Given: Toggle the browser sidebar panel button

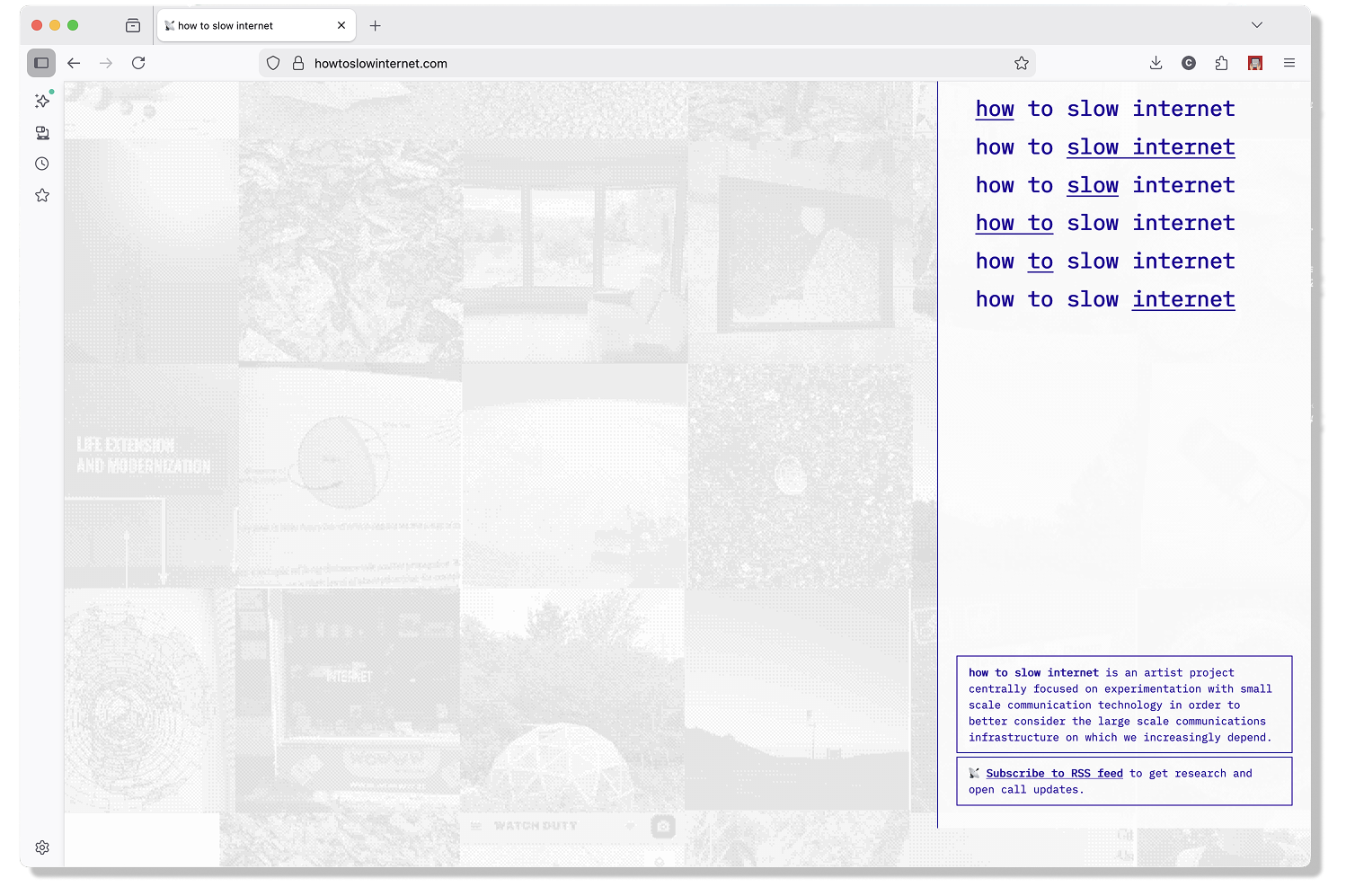Looking at the screenshot, I should click(x=41, y=63).
